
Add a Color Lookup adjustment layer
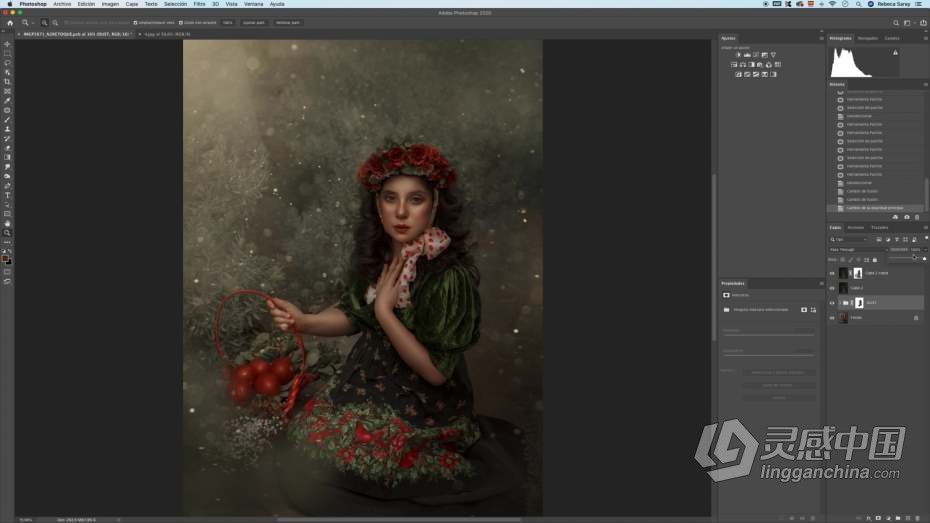pyautogui.click(x=778, y=65)
